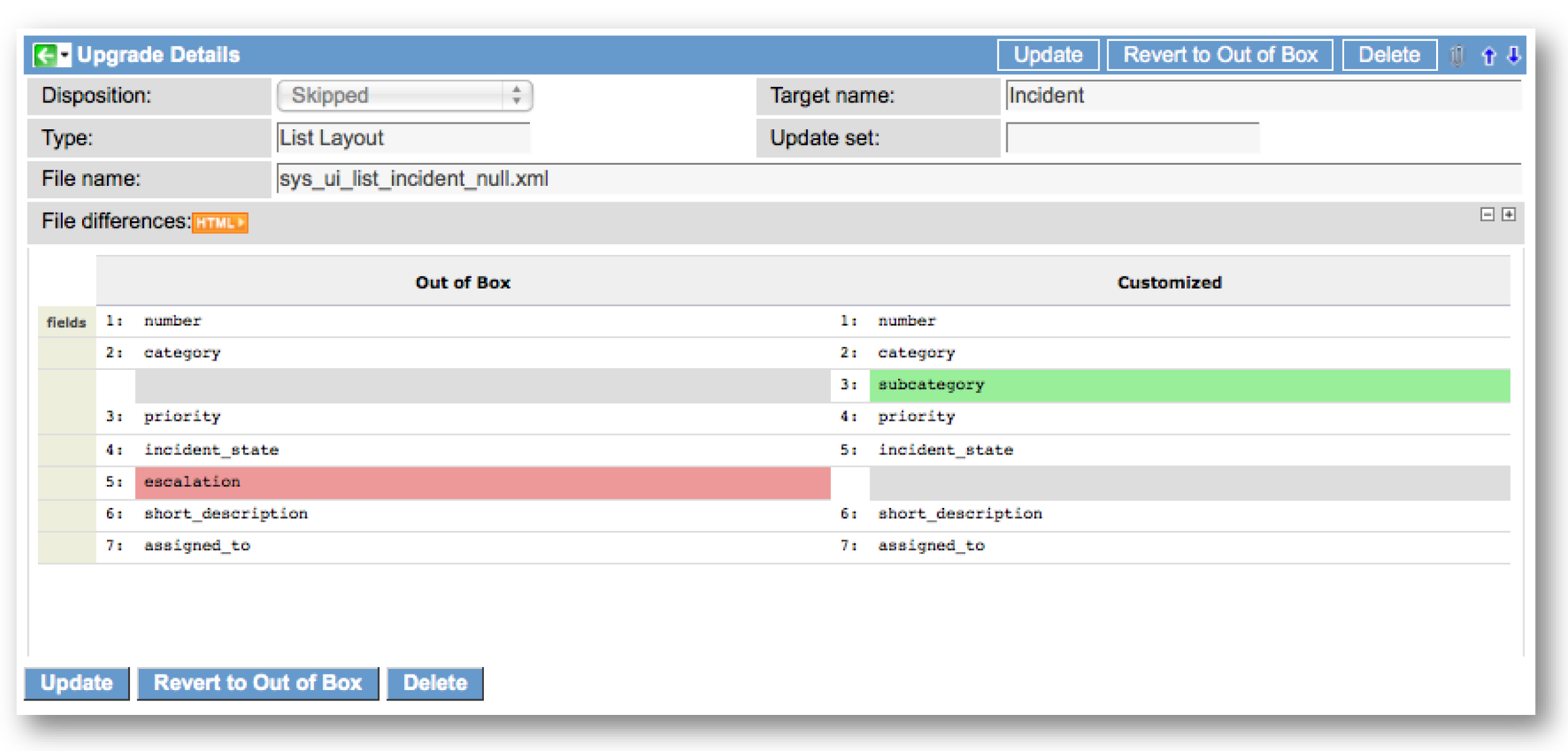The image size is (1568, 751).
Task: Click the Out of Box column header
Action: pos(463,283)
